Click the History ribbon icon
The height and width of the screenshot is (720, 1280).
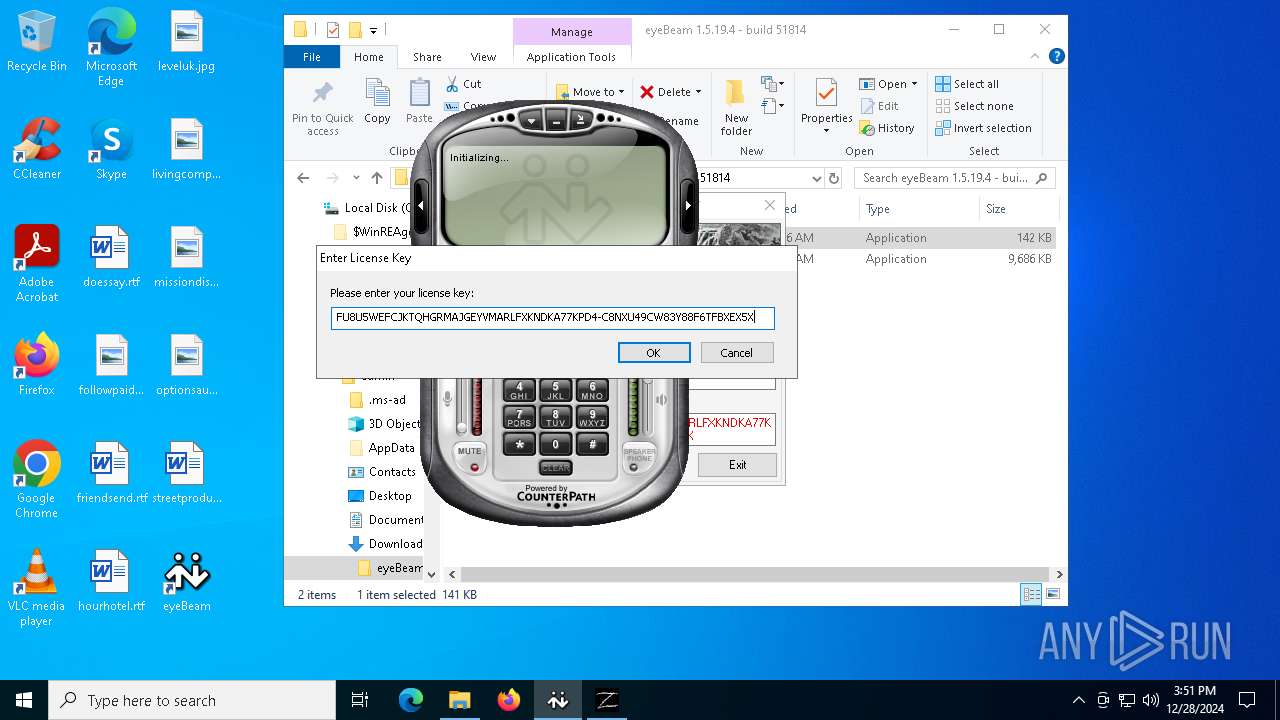tap(886, 128)
